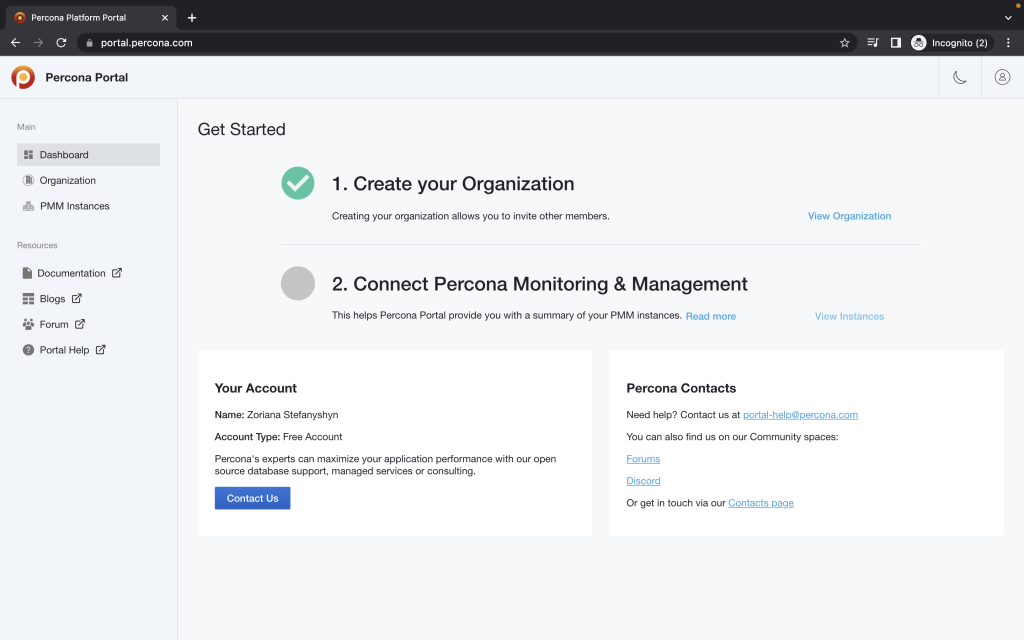Click the address bar showing portal.percona.com
This screenshot has width=1024, height=640.
tap(466, 42)
